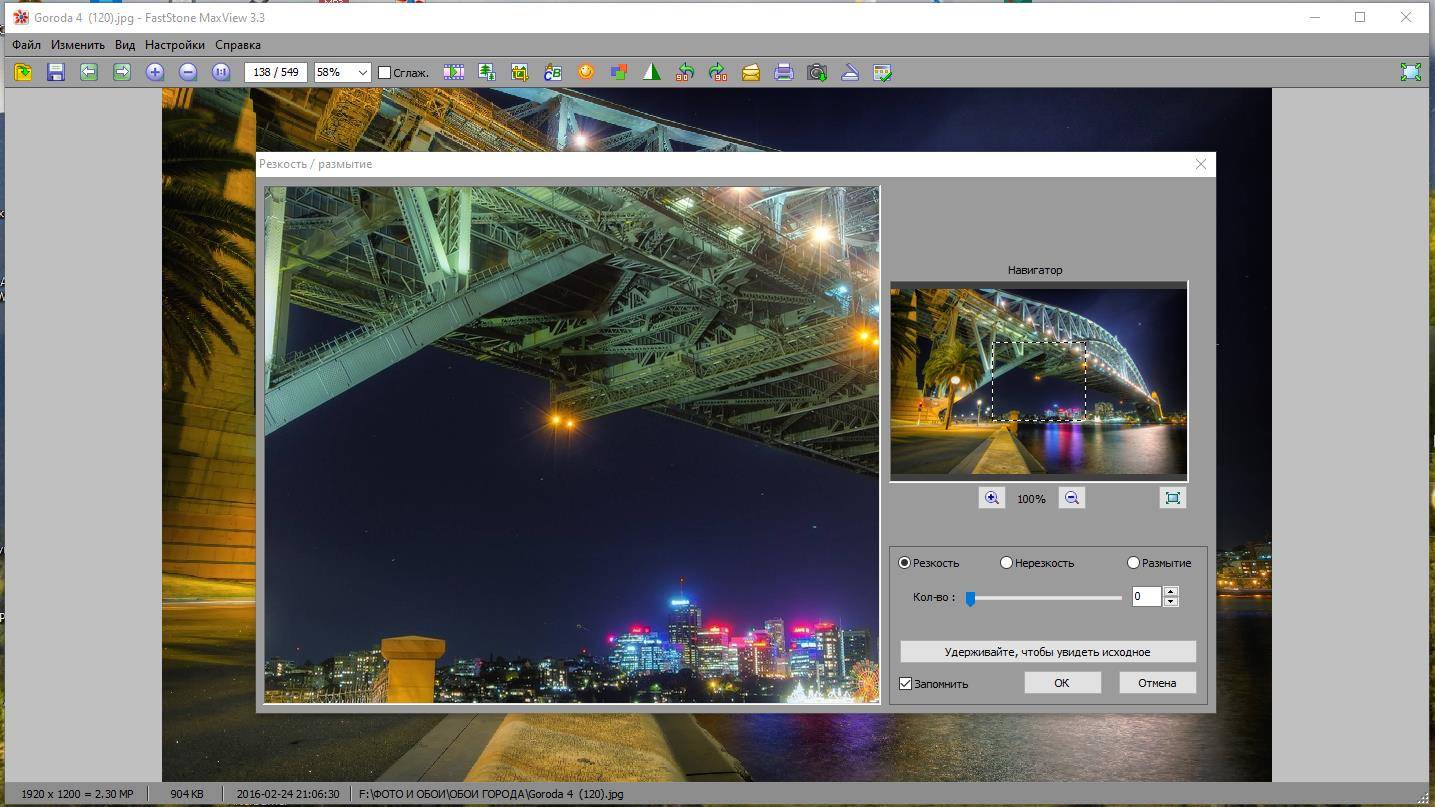1435x807 pixels.
Task: Click the printer icon
Action: point(784,72)
